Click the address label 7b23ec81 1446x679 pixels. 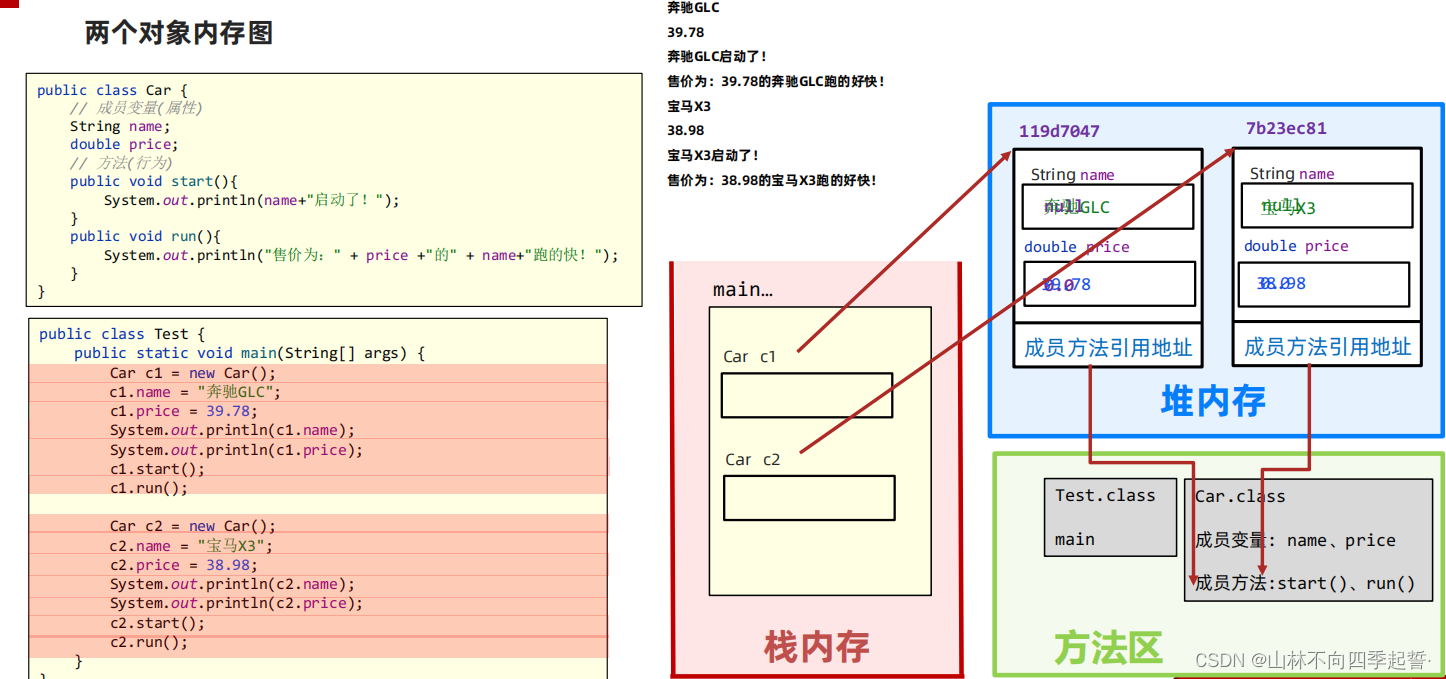[x=1286, y=128]
